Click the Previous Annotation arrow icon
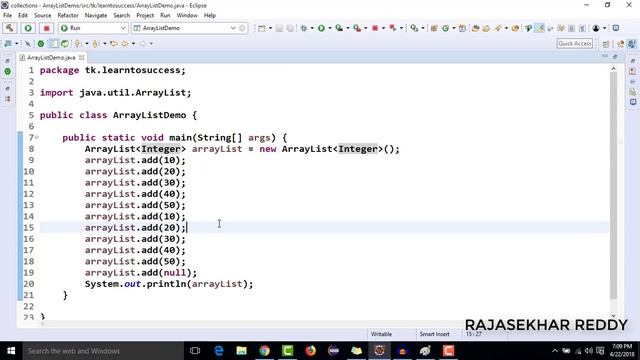Image resolution: width=640 pixels, height=360 pixels. 96,44
